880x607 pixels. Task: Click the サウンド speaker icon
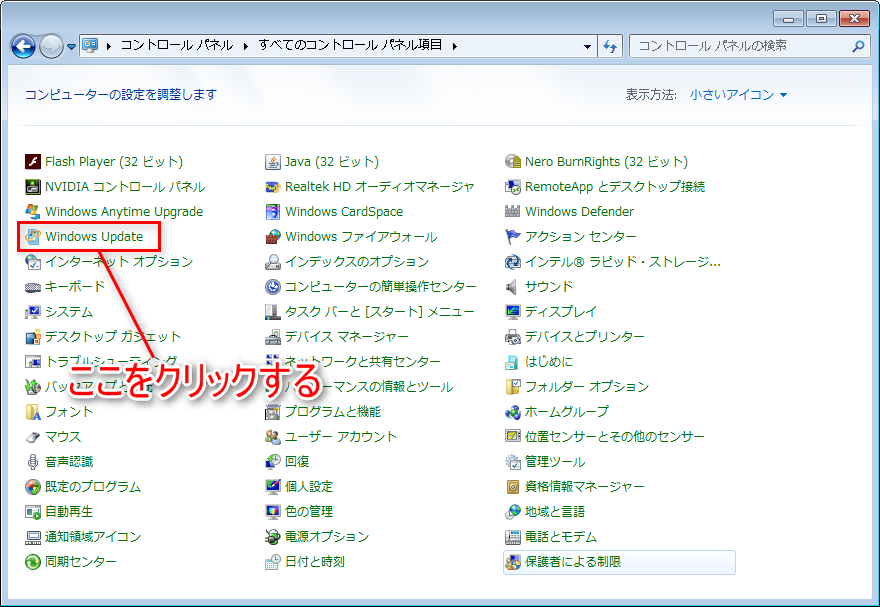(x=511, y=287)
